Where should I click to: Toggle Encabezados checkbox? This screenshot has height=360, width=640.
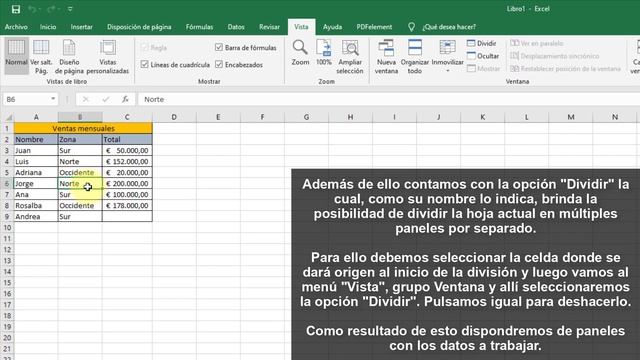(219, 64)
